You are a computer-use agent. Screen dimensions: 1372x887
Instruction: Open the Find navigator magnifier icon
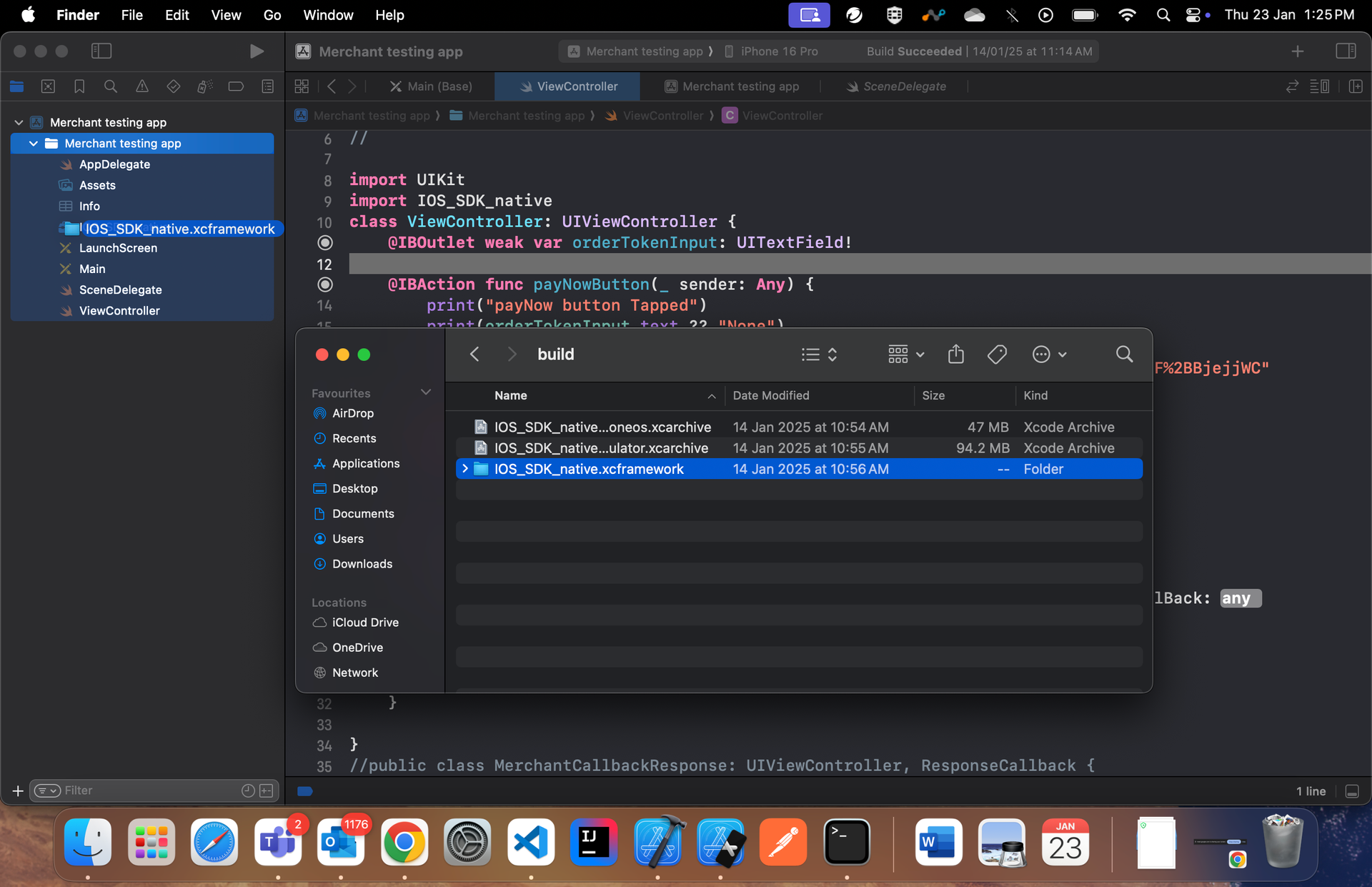110,86
